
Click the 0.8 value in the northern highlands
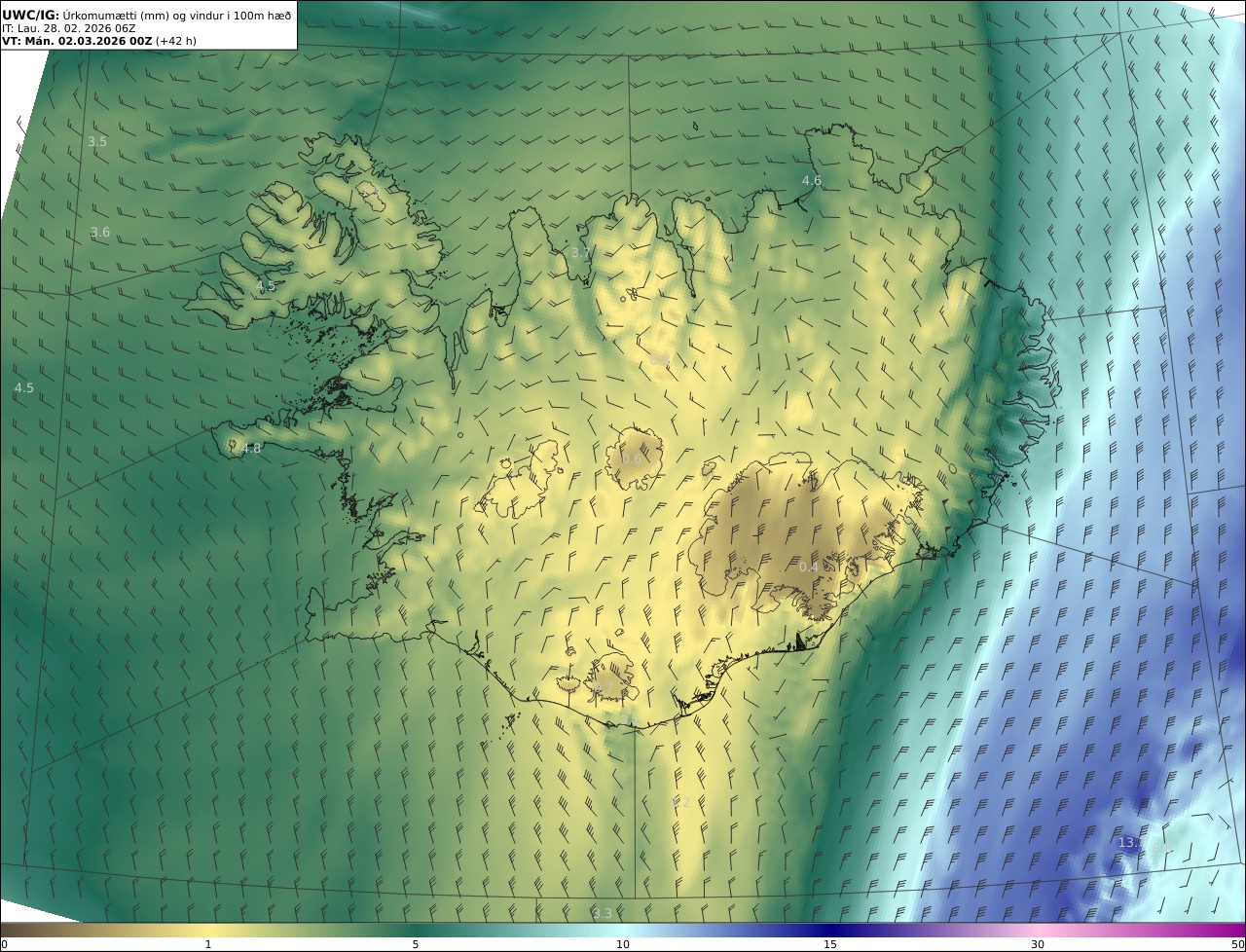(x=660, y=362)
